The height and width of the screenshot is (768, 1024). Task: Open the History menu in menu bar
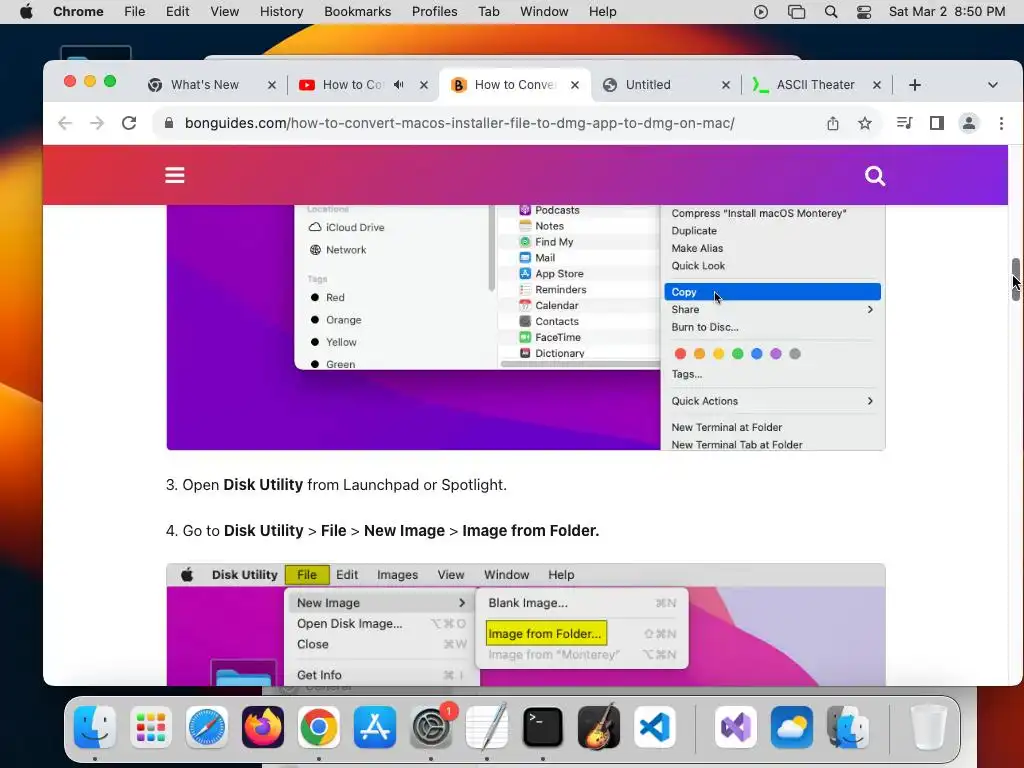281,12
